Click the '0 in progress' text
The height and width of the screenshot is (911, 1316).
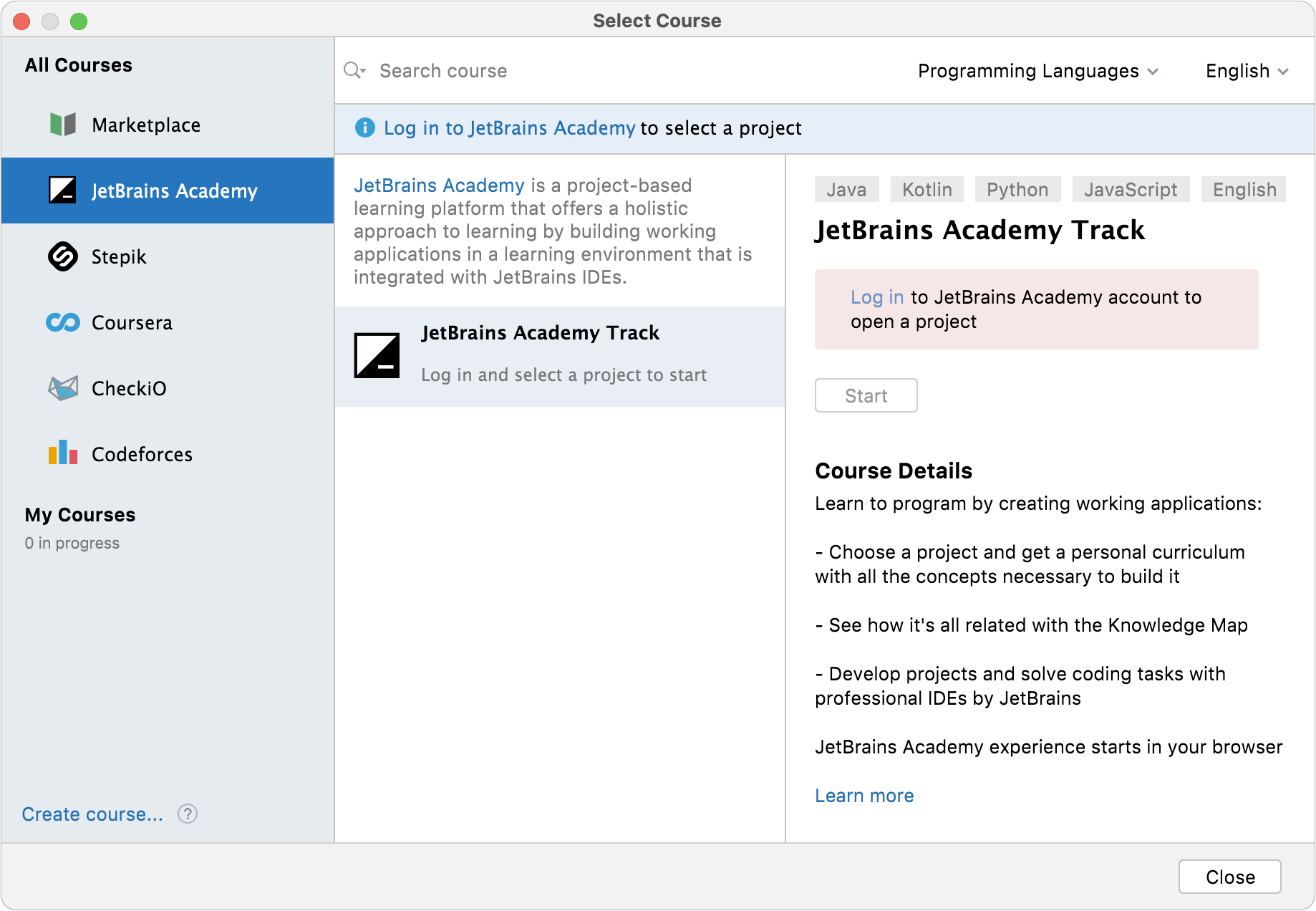72,543
